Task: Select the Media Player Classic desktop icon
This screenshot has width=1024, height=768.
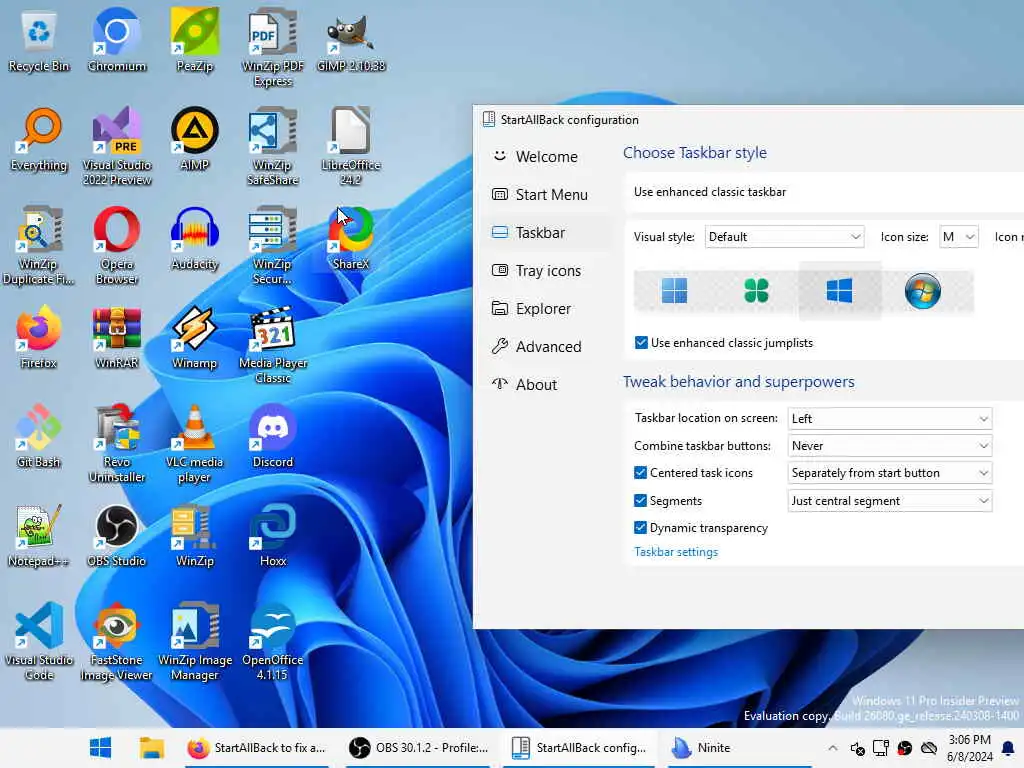Action: (273, 345)
